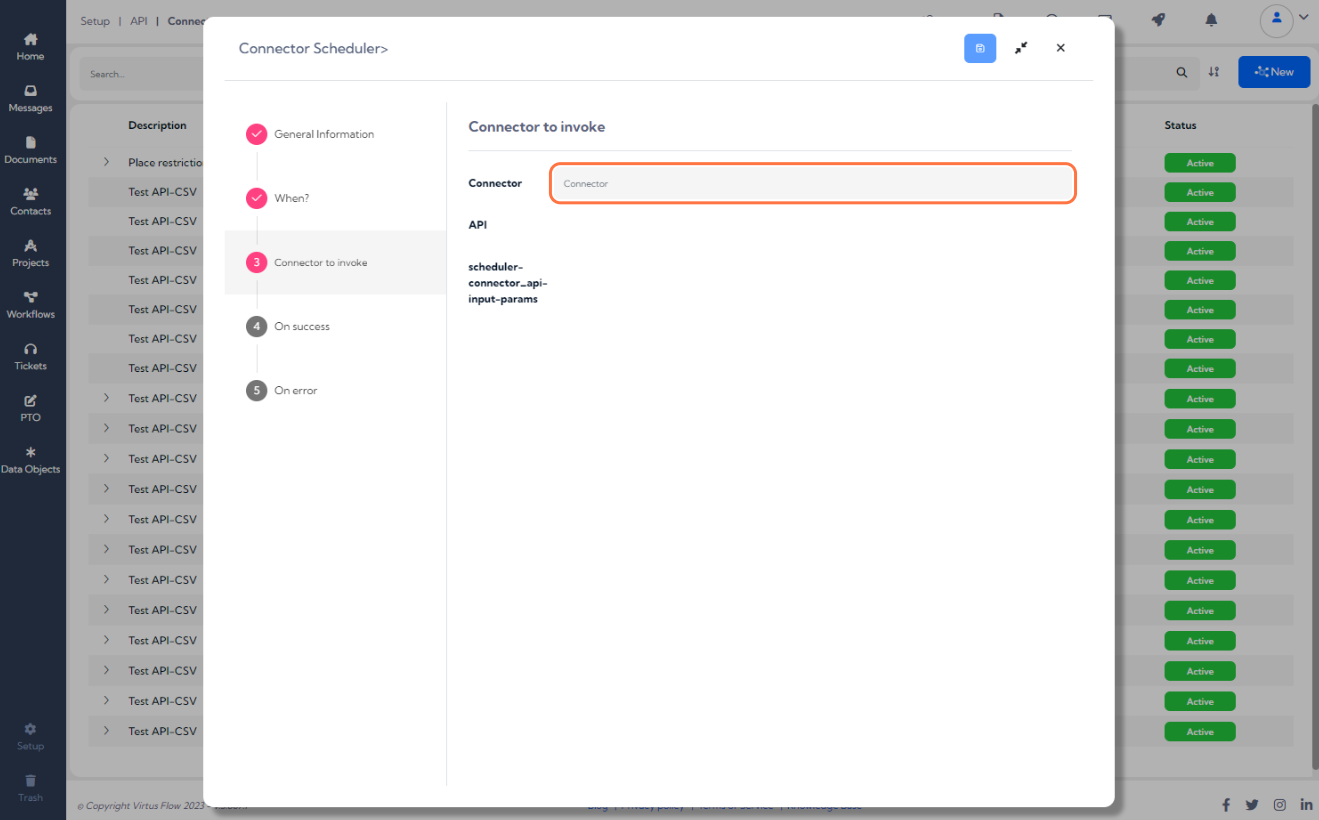Open the Twitter link in the footer

[1252, 805]
